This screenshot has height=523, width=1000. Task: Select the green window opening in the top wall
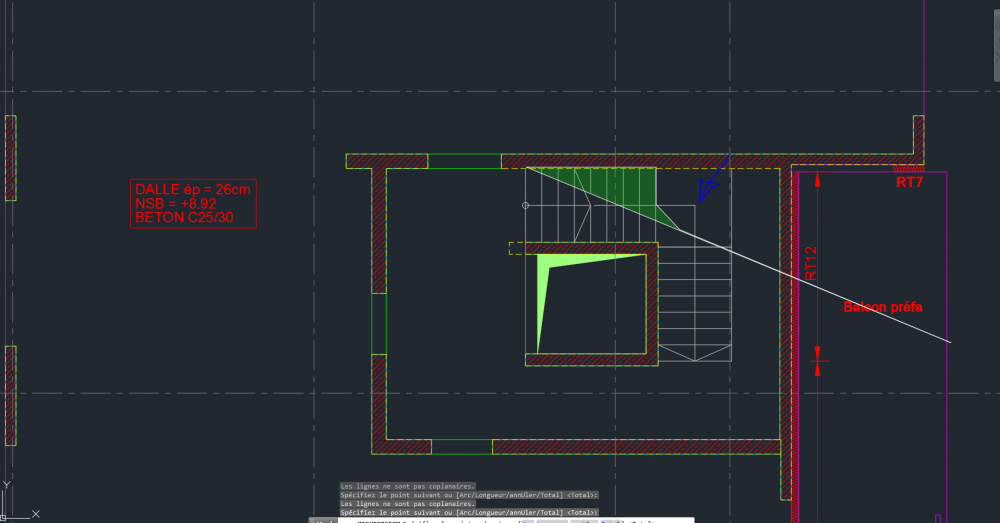tap(464, 161)
